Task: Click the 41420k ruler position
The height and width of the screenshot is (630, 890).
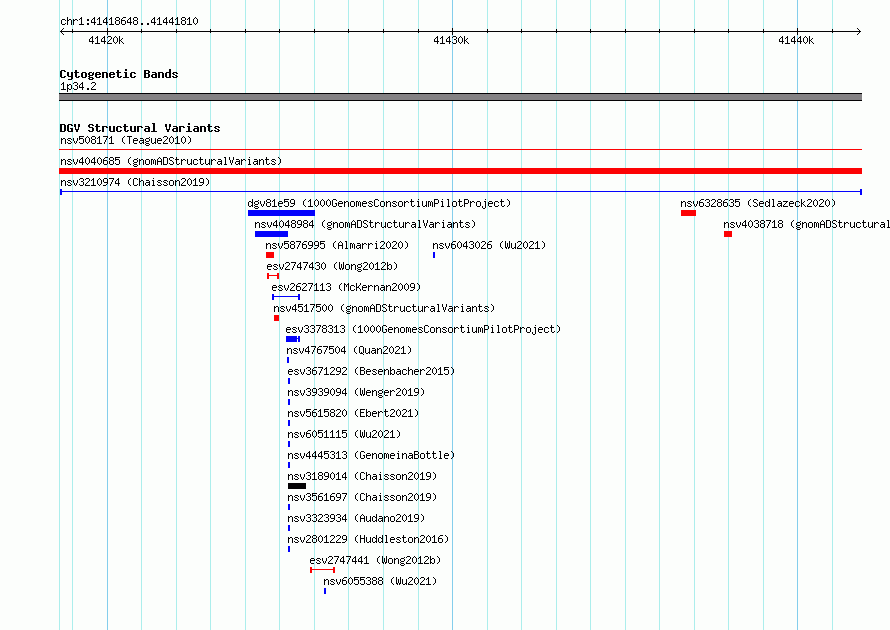Action: (106, 40)
